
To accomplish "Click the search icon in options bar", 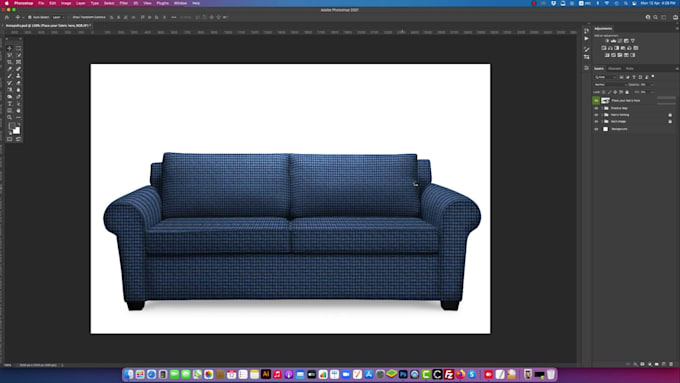I will click(655, 17).
